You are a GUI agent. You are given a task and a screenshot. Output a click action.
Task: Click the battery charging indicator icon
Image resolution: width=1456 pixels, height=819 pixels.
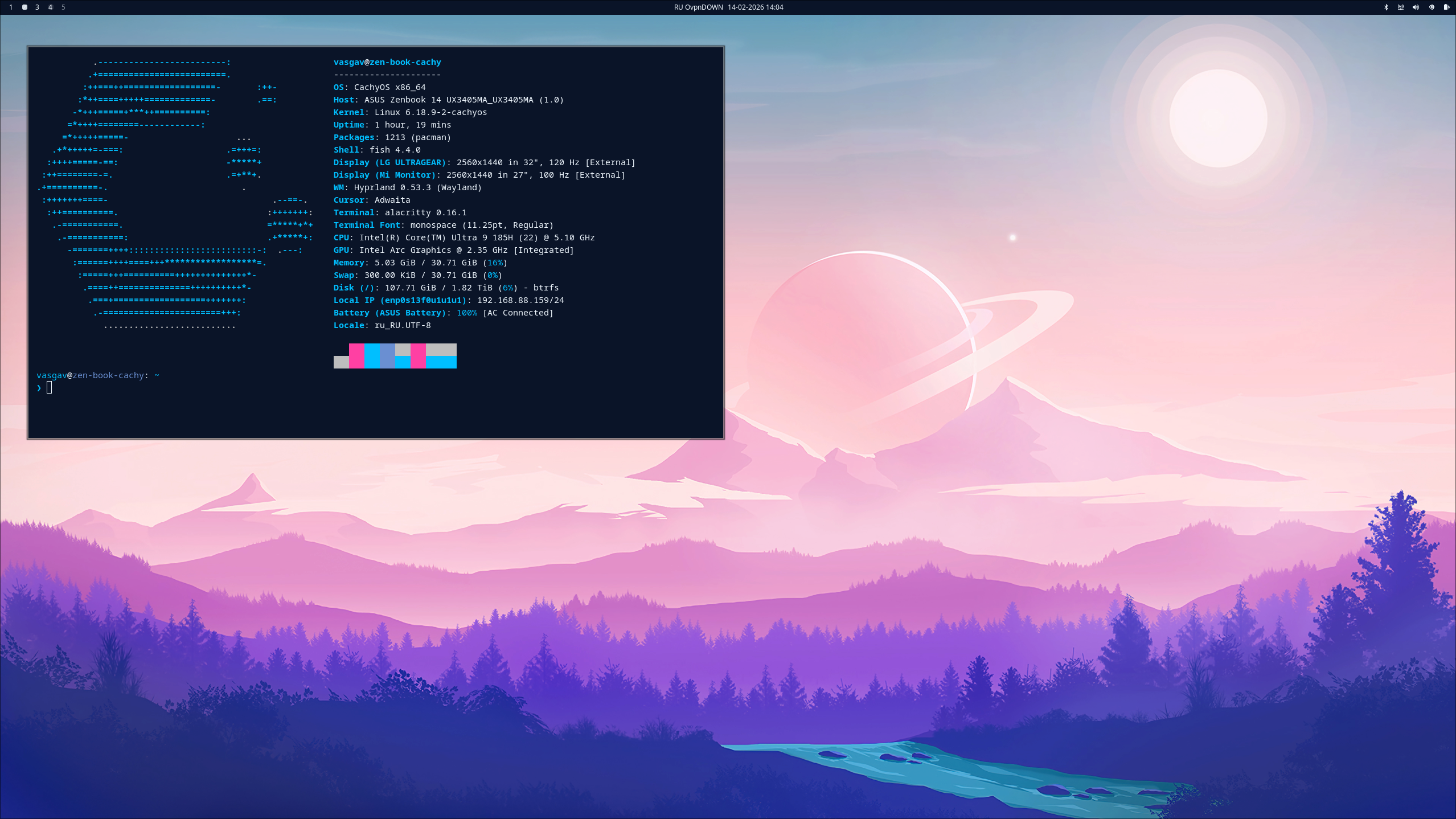[1446, 7]
